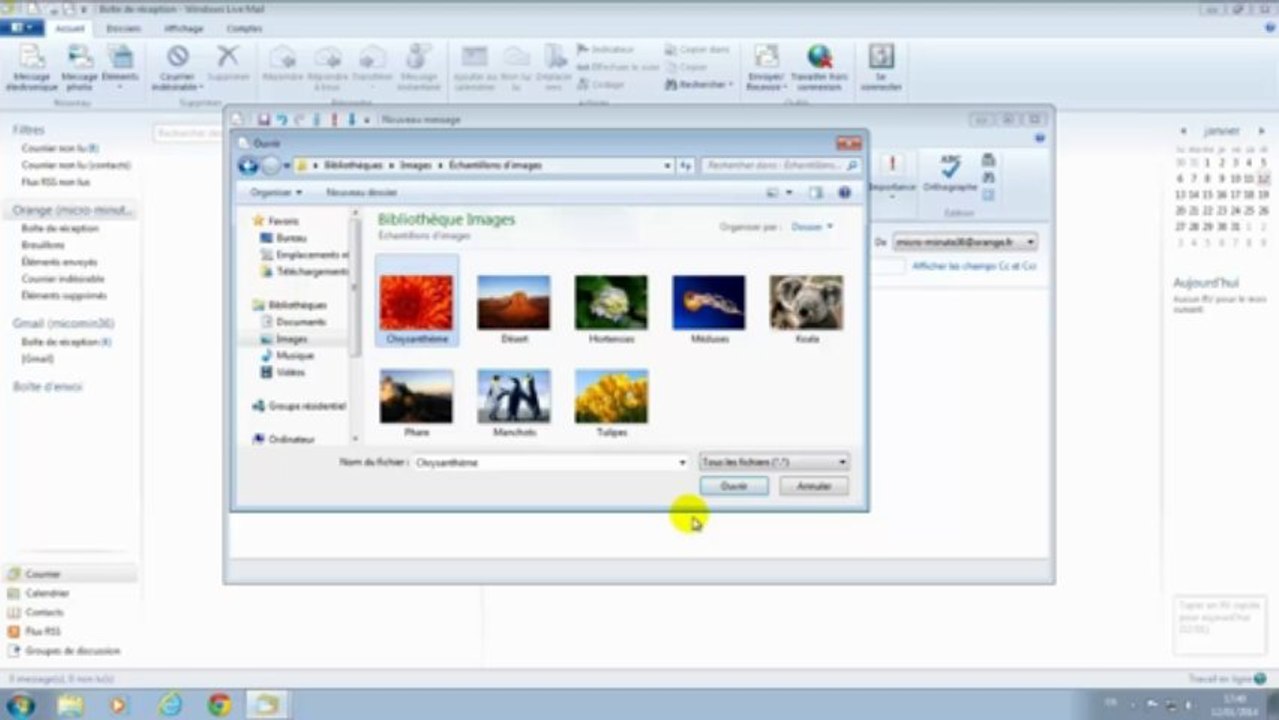
Task: Select Groupe résidentiel in navigation pane
Action: [x=299, y=406]
